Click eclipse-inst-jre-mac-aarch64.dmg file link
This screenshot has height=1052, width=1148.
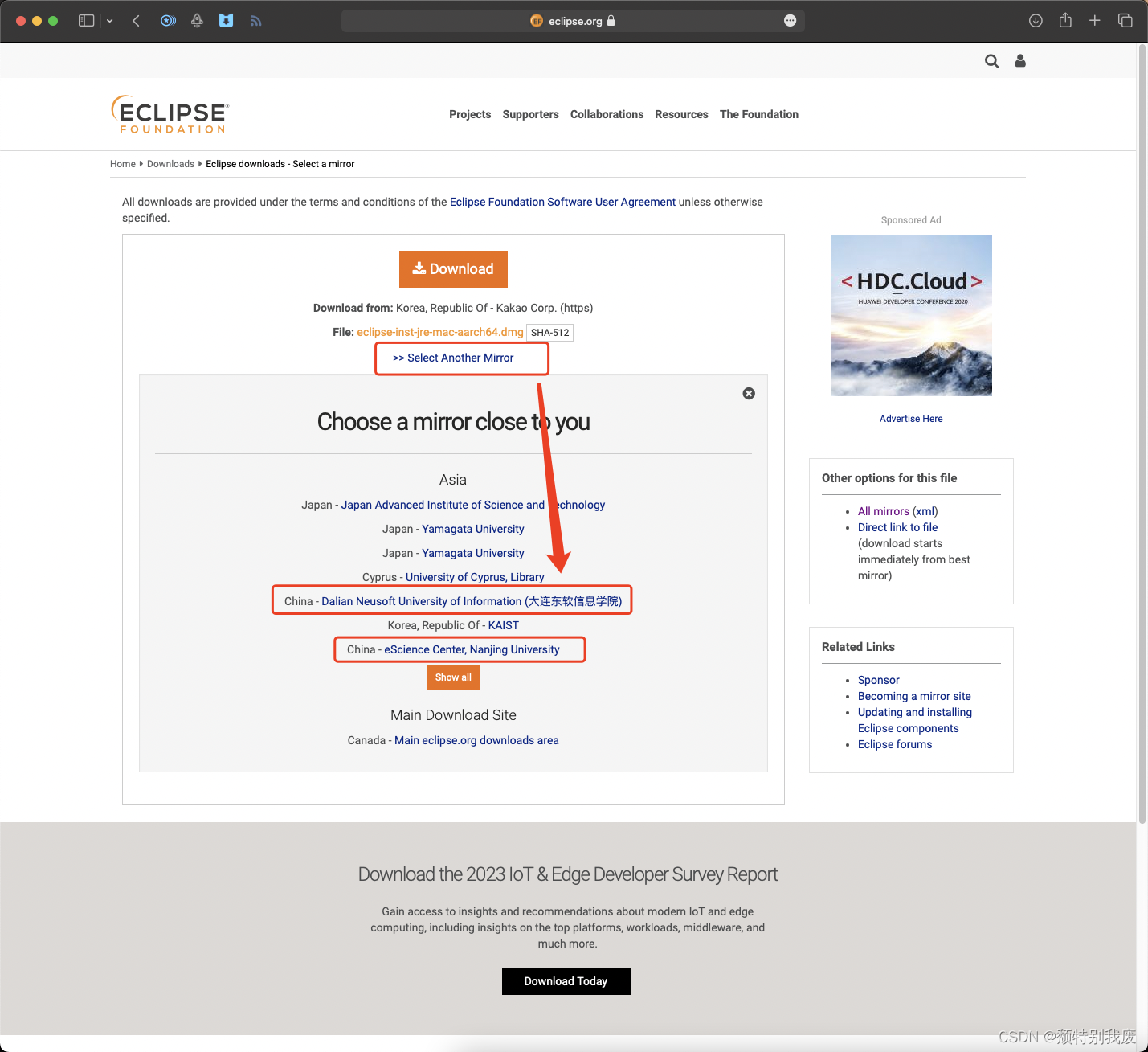[x=440, y=332]
